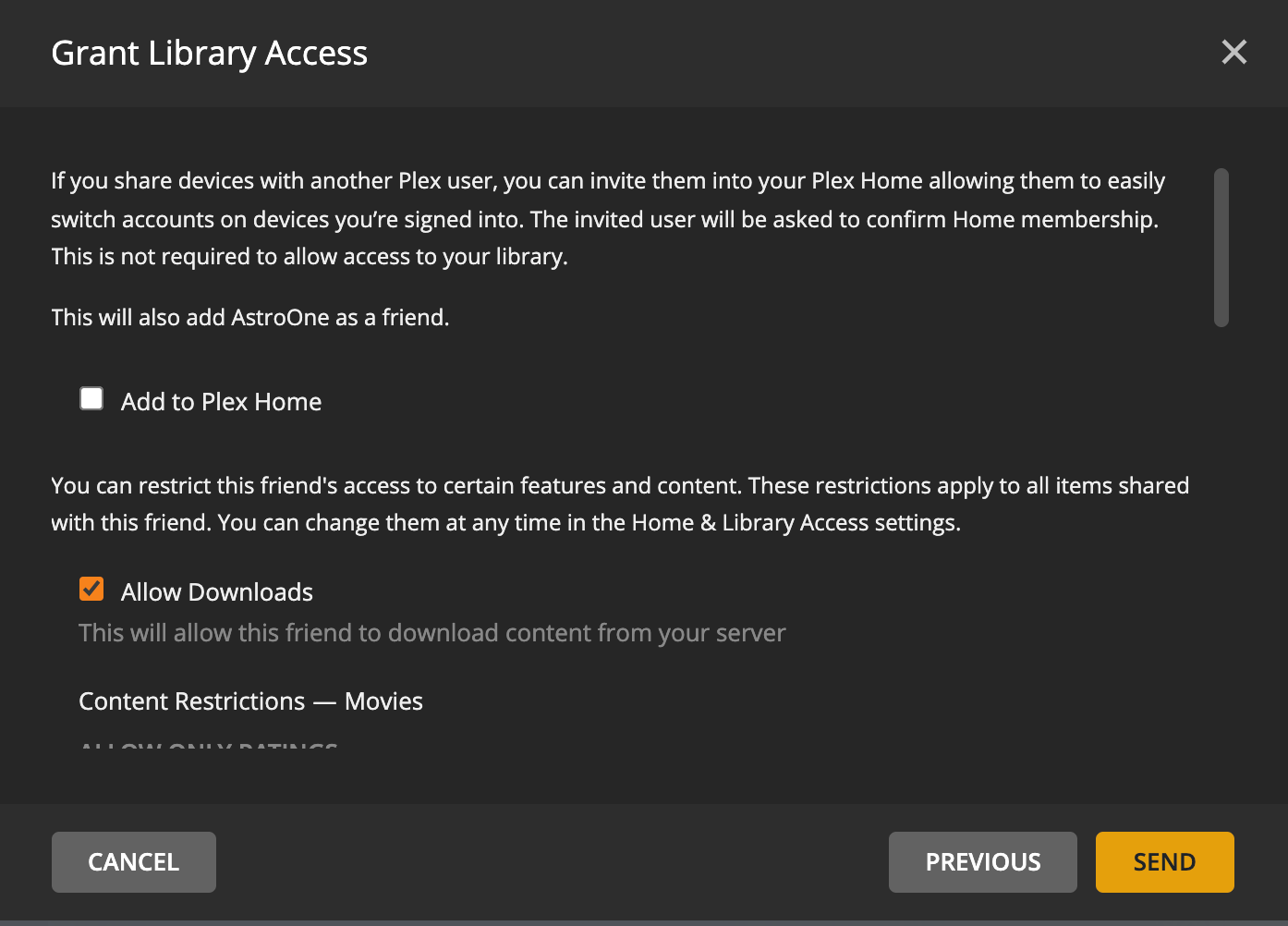Click the empty Plex Home checkbox square
This screenshot has width=1288, height=926.
(x=91, y=397)
